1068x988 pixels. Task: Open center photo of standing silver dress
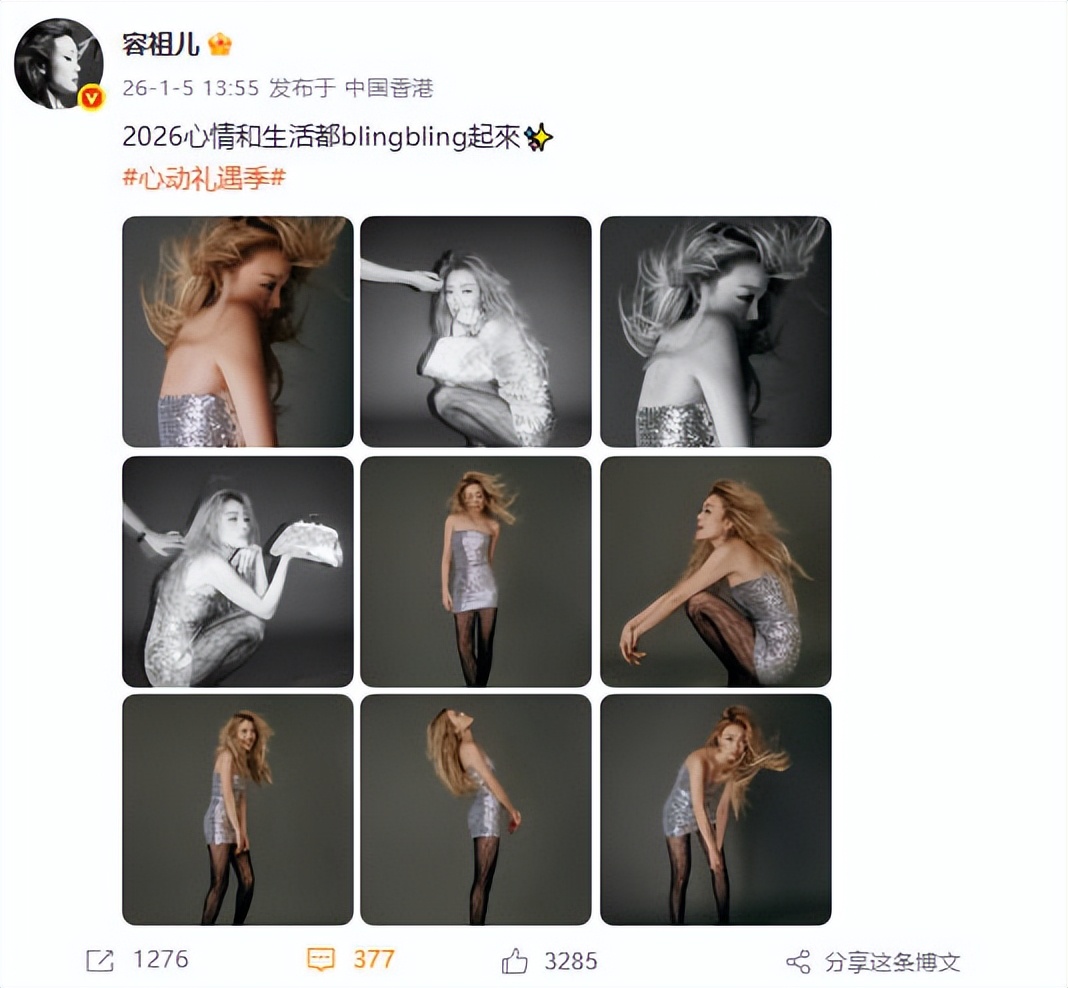[x=475, y=571]
